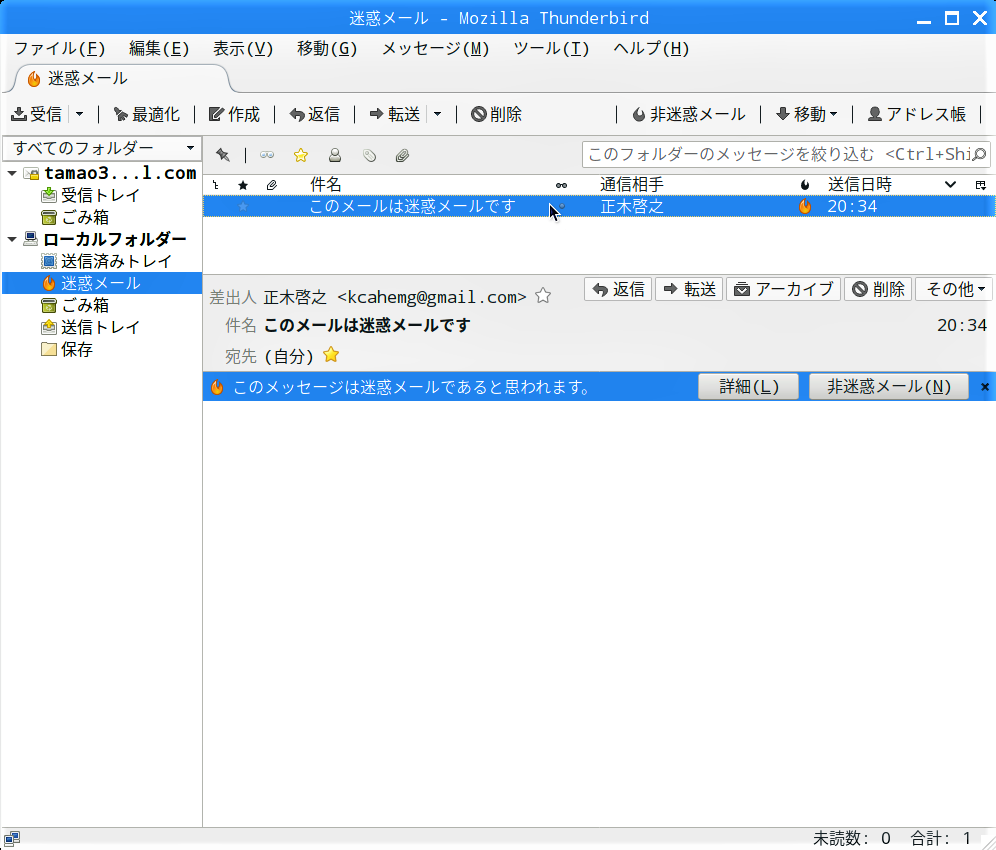Open the 移動(G) menu

(x=326, y=49)
